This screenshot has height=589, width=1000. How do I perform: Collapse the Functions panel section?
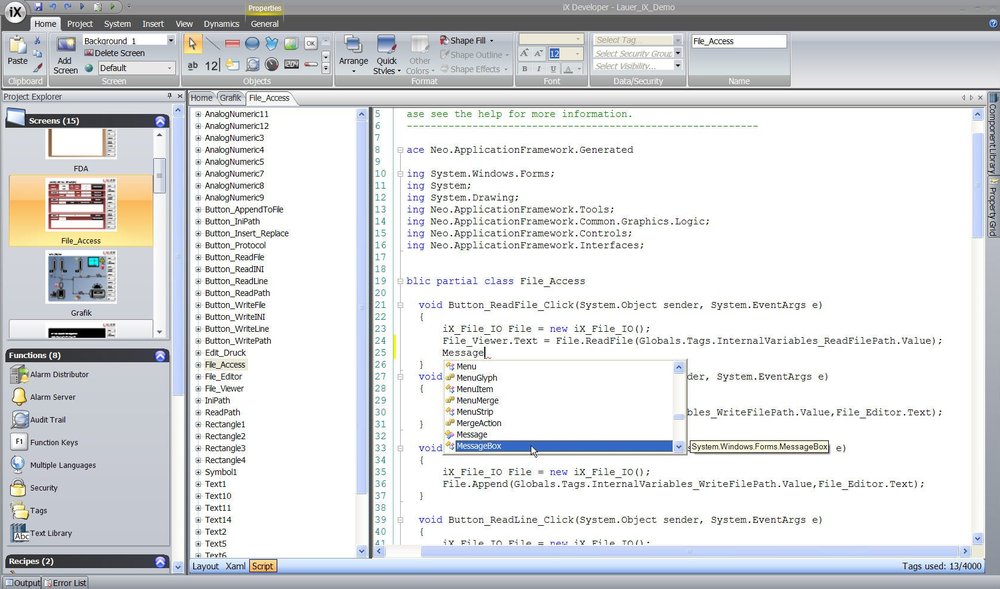[x=160, y=355]
